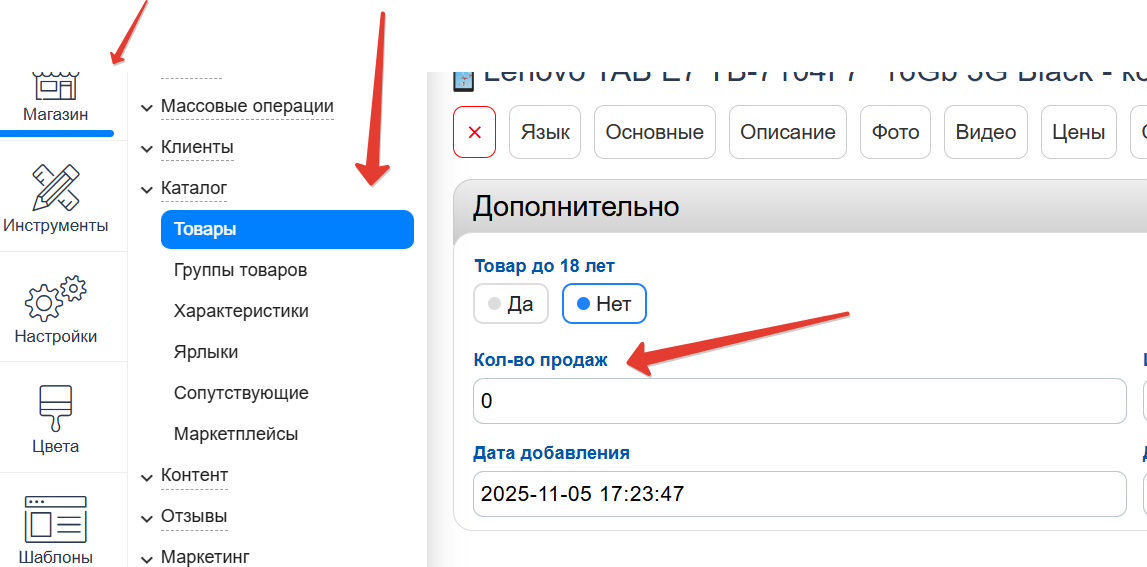This screenshot has height=567, width=1147.
Task: Expand the Клиенты menu group
Action: click(197, 147)
